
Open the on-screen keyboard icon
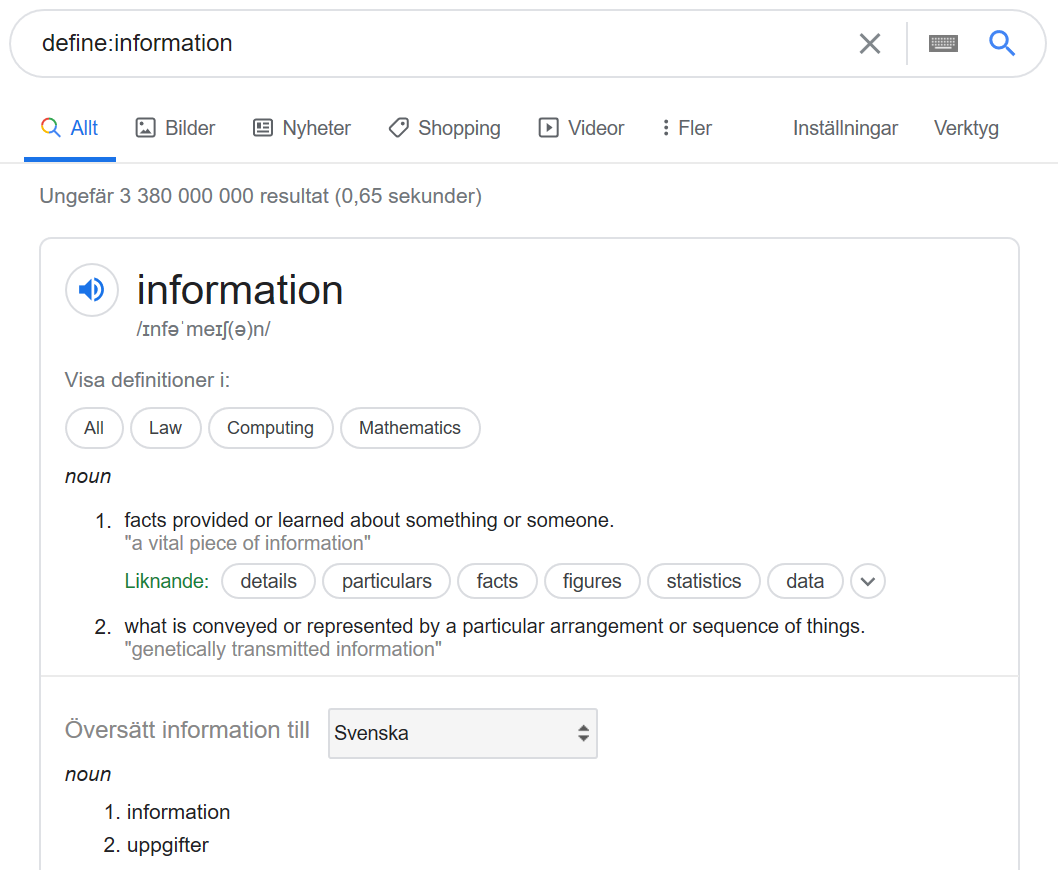pyautogui.click(x=943, y=44)
